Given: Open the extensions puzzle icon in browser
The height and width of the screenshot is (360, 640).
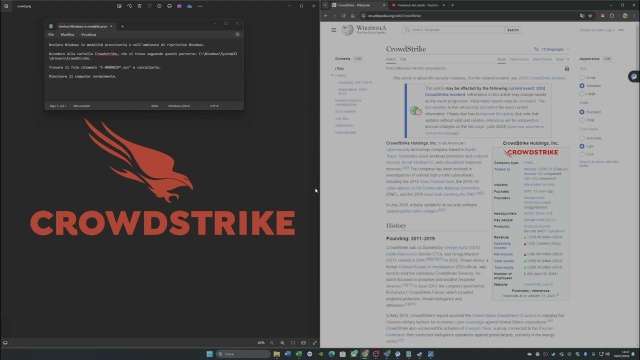Looking at the screenshot, I should (x=612, y=16).
